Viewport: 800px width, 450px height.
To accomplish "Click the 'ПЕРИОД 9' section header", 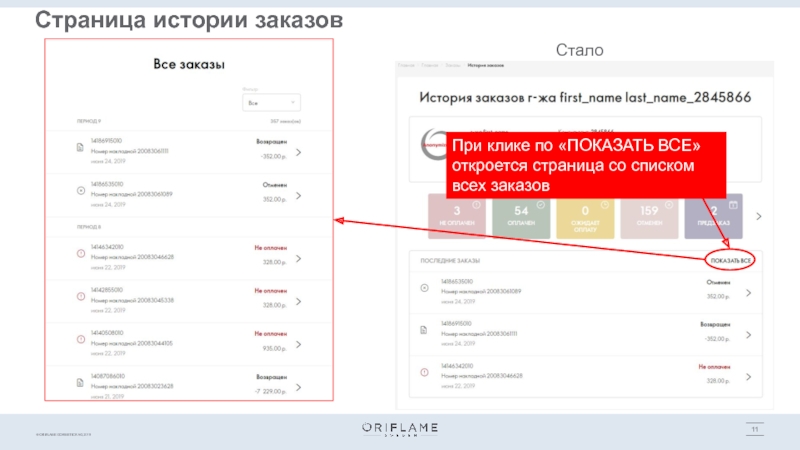I will tap(89, 121).
